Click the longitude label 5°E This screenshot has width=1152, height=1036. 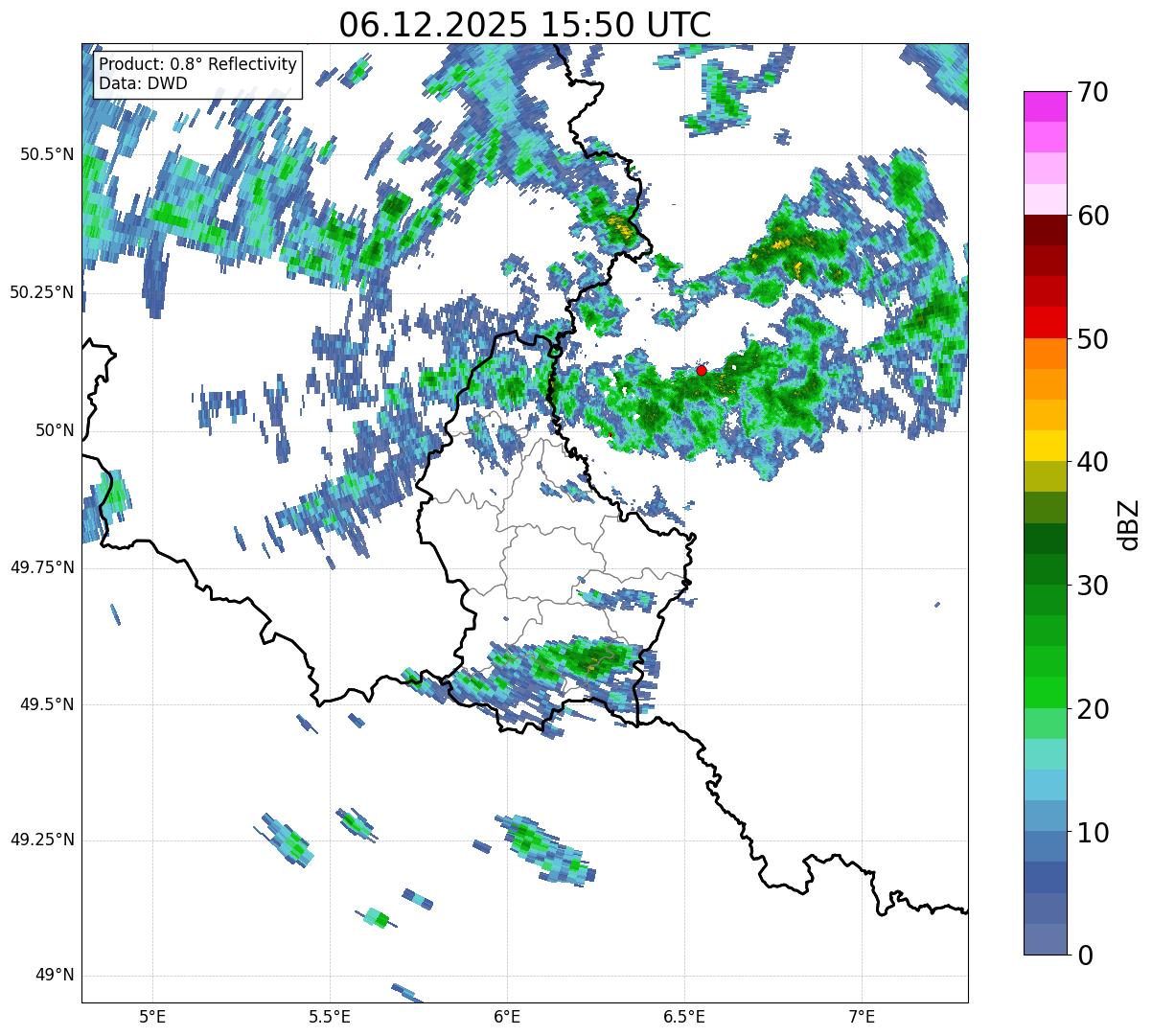tap(152, 1017)
